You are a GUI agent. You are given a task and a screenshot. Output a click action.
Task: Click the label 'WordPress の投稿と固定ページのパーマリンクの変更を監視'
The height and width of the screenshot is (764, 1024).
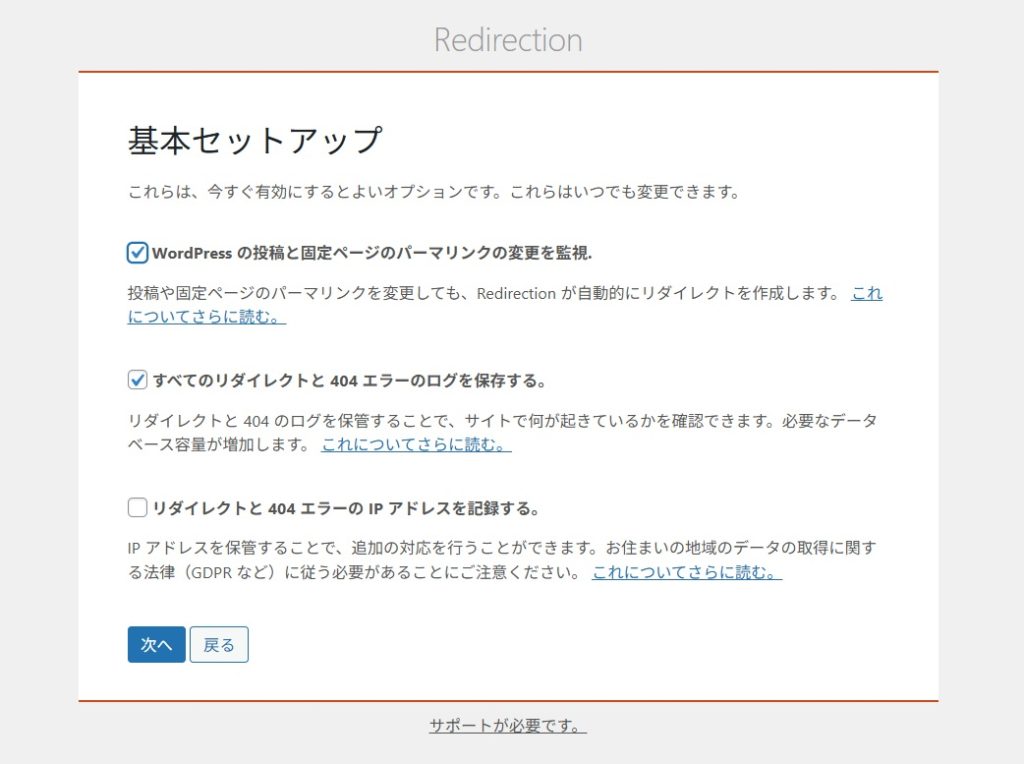(x=372, y=253)
